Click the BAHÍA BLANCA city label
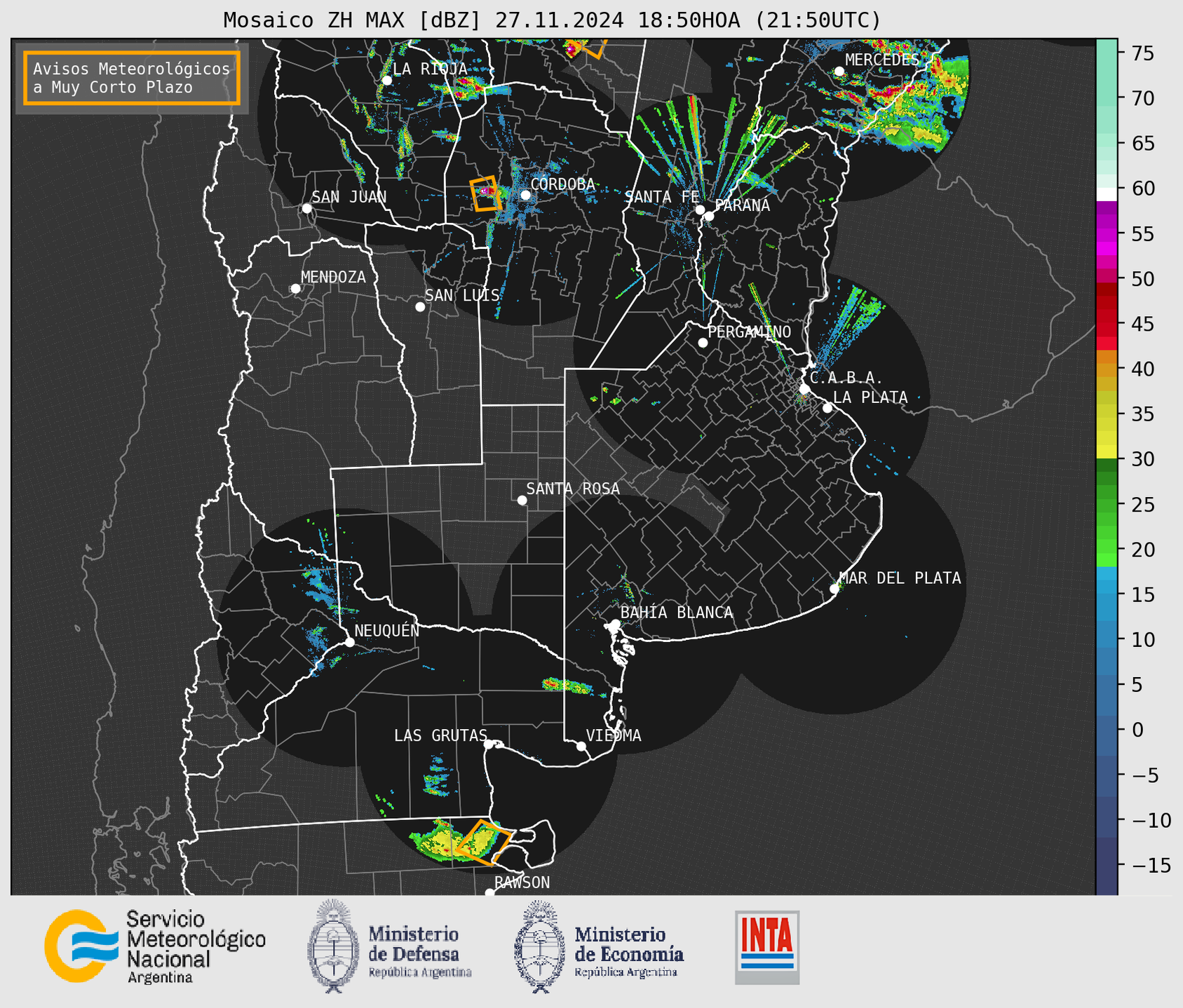The height and width of the screenshot is (1008, 1183). tap(677, 613)
